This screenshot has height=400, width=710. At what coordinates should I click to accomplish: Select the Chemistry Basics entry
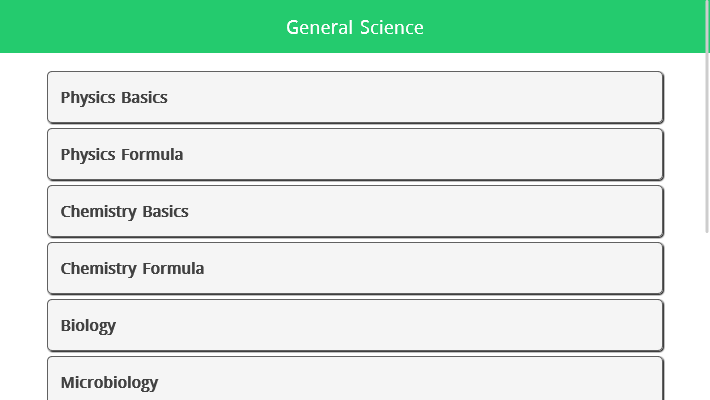click(355, 211)
